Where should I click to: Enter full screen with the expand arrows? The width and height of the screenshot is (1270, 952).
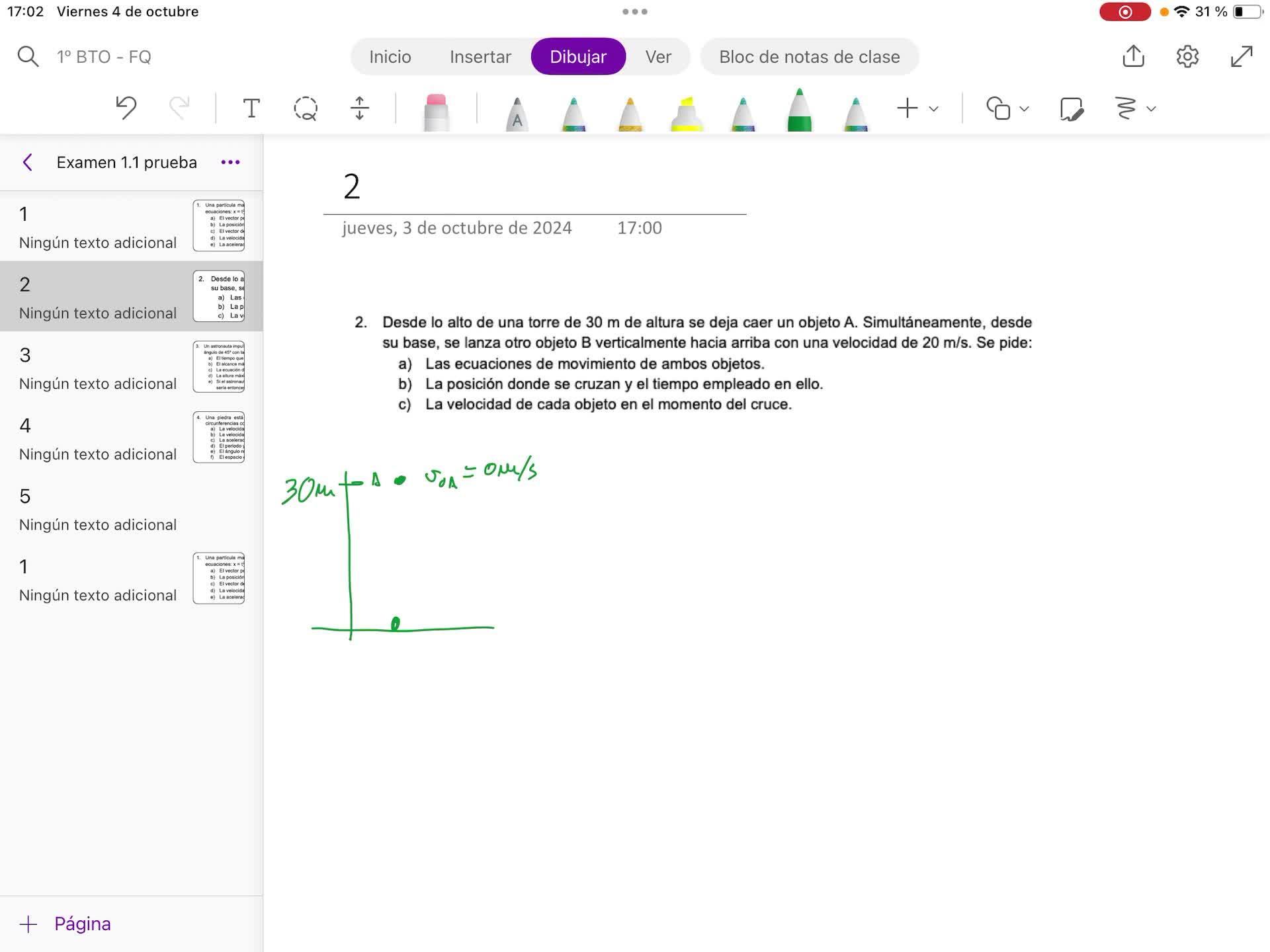1242,56
